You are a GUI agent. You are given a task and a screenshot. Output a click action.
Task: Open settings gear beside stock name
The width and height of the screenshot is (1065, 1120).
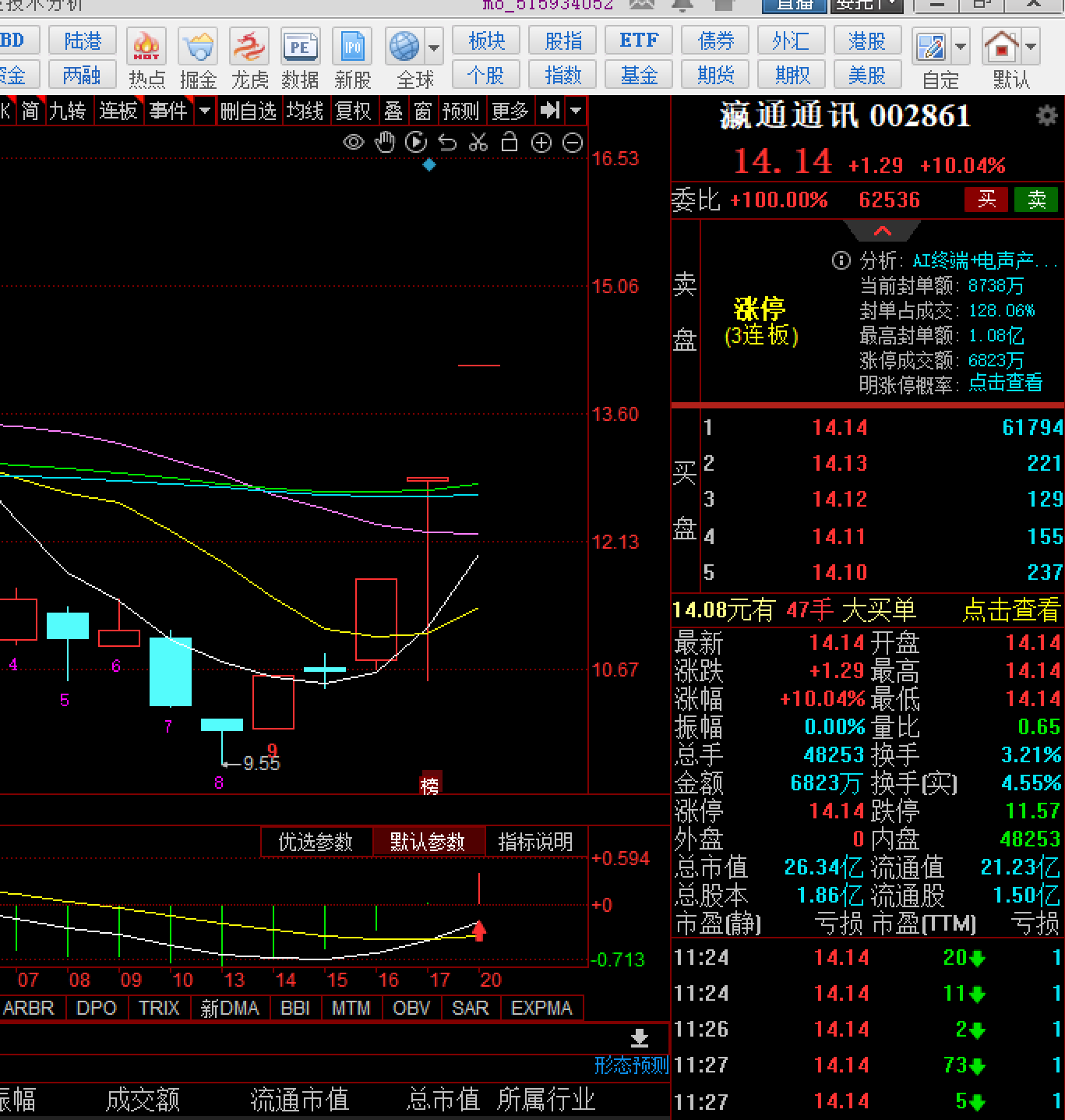(1047, 116)
